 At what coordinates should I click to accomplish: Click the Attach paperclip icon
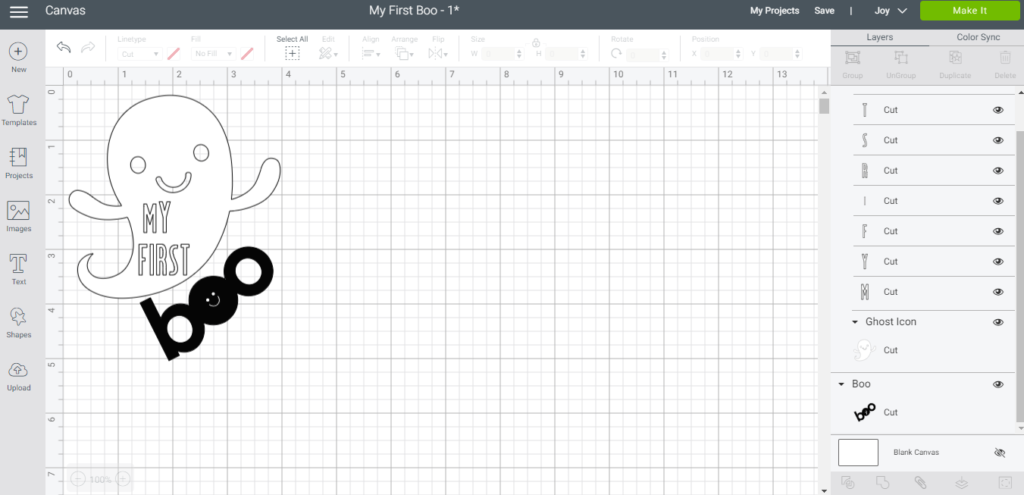920,483
